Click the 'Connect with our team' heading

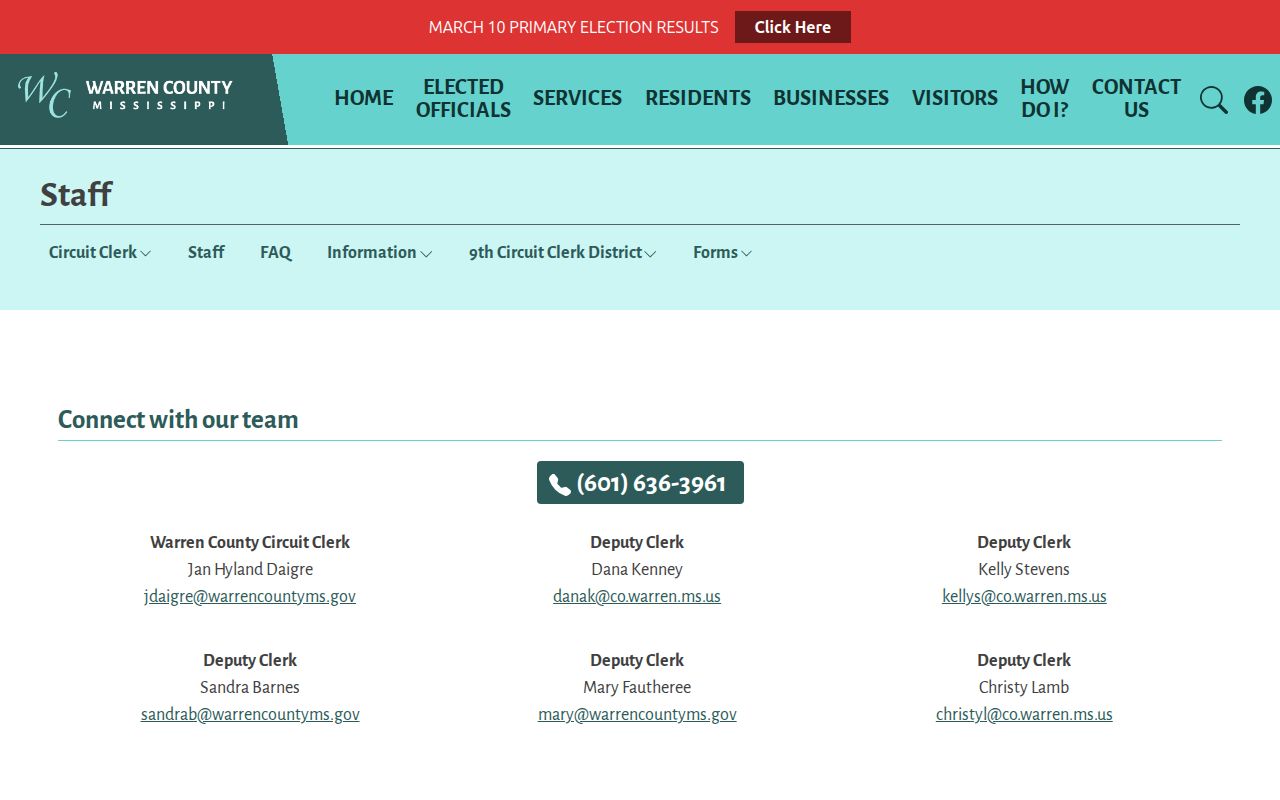[178, 420]
